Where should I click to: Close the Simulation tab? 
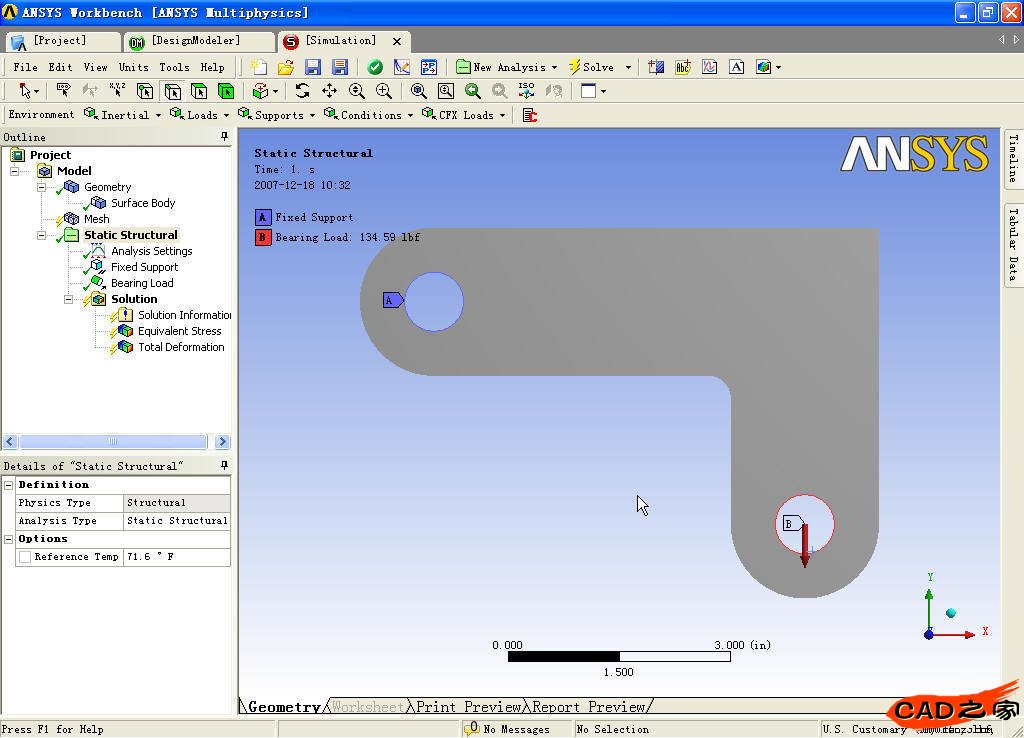click(x=397, y=41)
